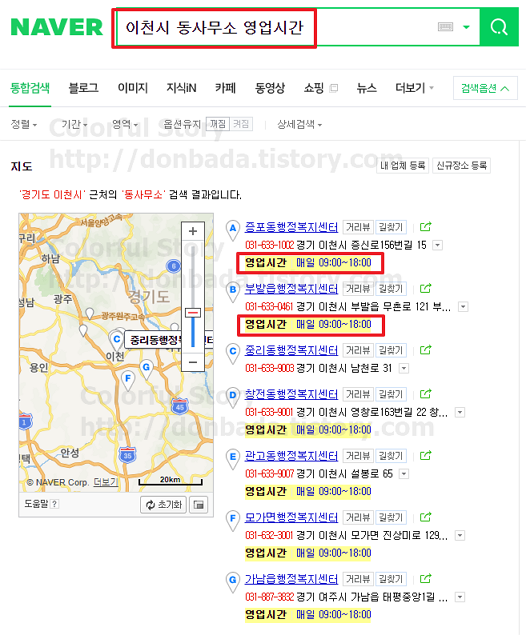Image resolution: width=526 pixels, height=635 pixels.
Task: Click 거리뷰 for 증포동행정복지센터
Action: (358, 227)
